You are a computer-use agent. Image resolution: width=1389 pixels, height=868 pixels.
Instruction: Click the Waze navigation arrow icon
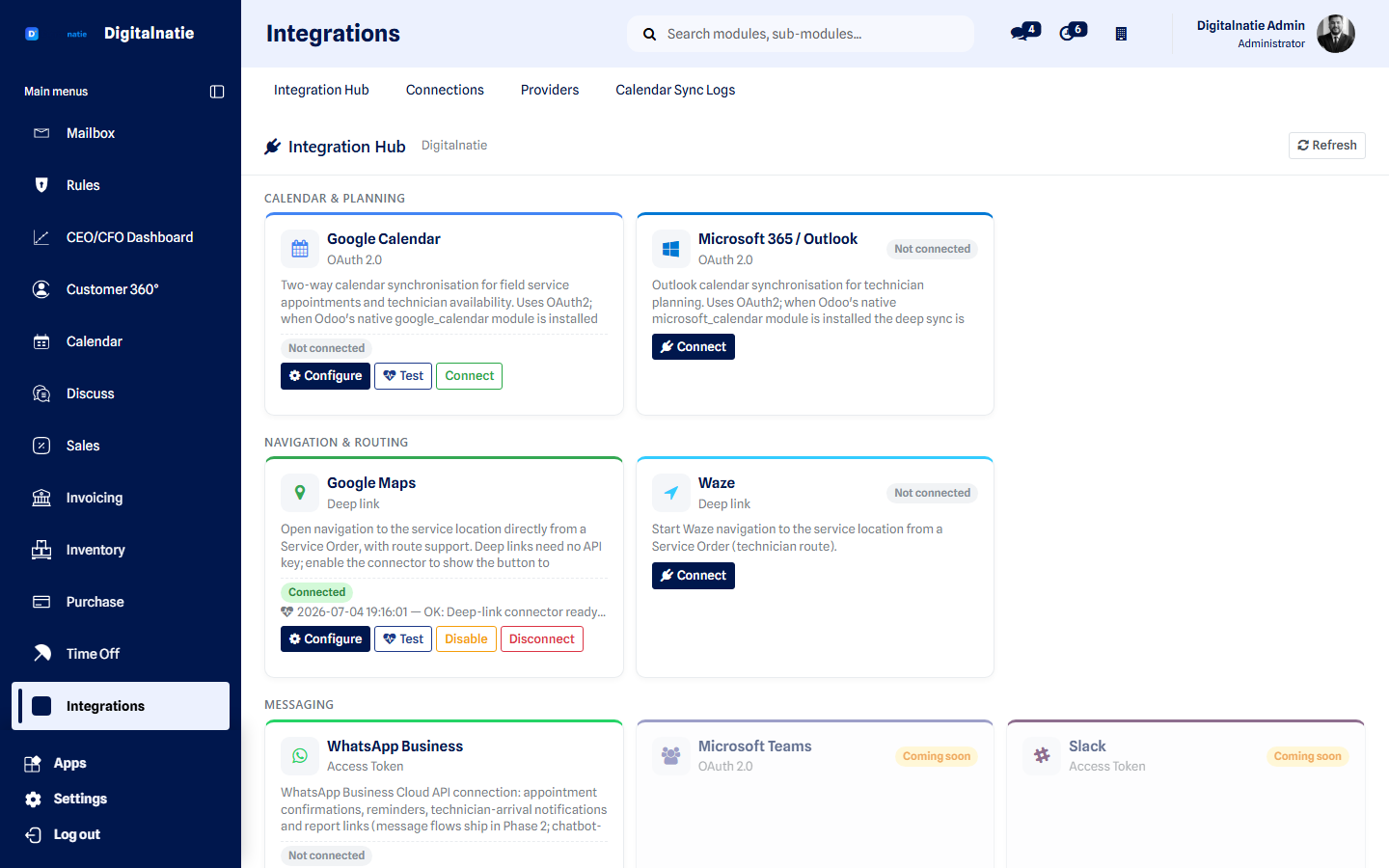(671, 493)
